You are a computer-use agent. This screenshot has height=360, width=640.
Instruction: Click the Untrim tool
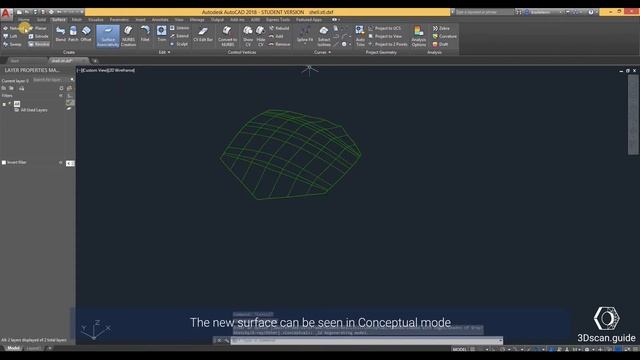click(x=179, y=28)
